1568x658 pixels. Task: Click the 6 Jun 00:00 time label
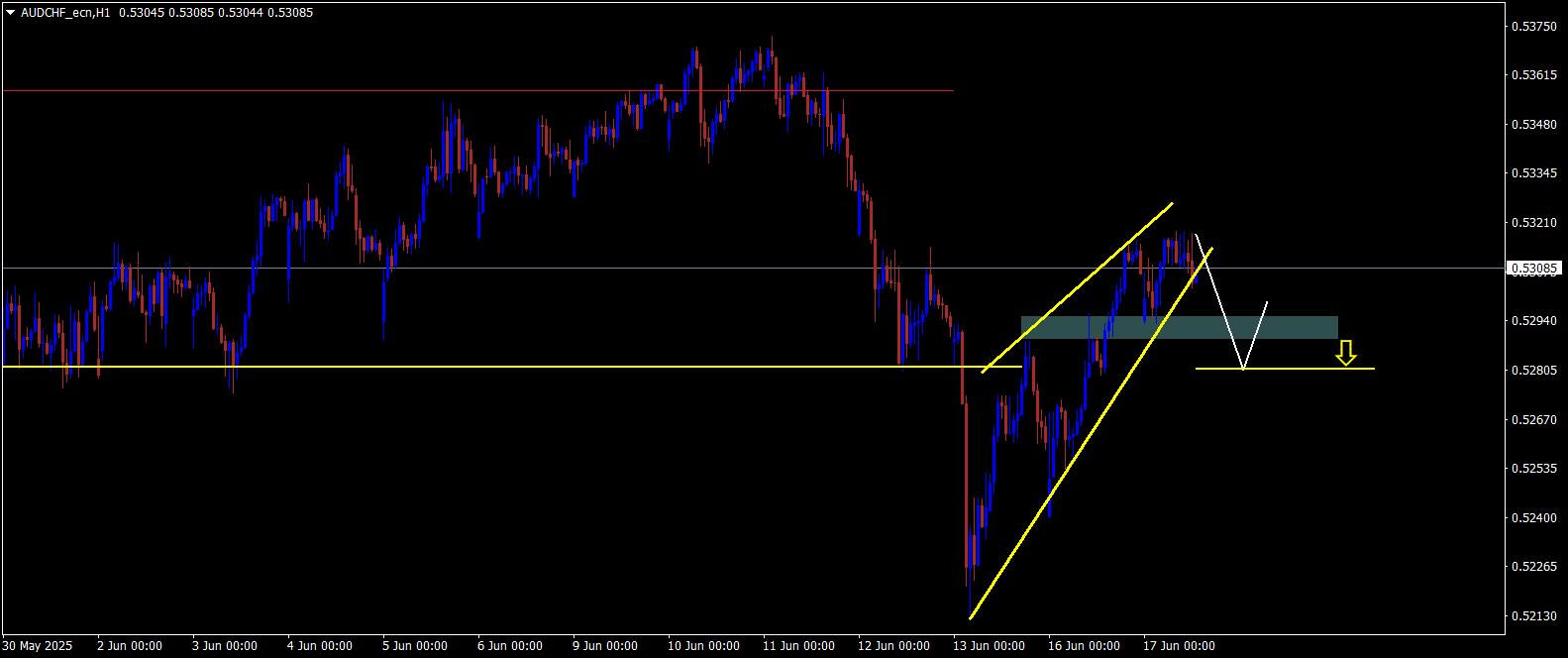(510, 646)
